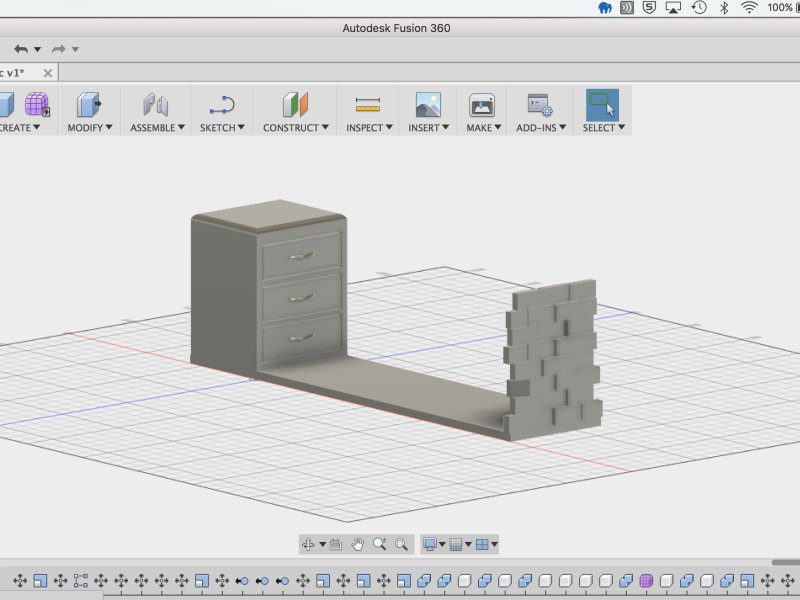800x600 pixels.
Task: Click the Bluetooth icon in macOS menu bar
Action: pos(724,7)
